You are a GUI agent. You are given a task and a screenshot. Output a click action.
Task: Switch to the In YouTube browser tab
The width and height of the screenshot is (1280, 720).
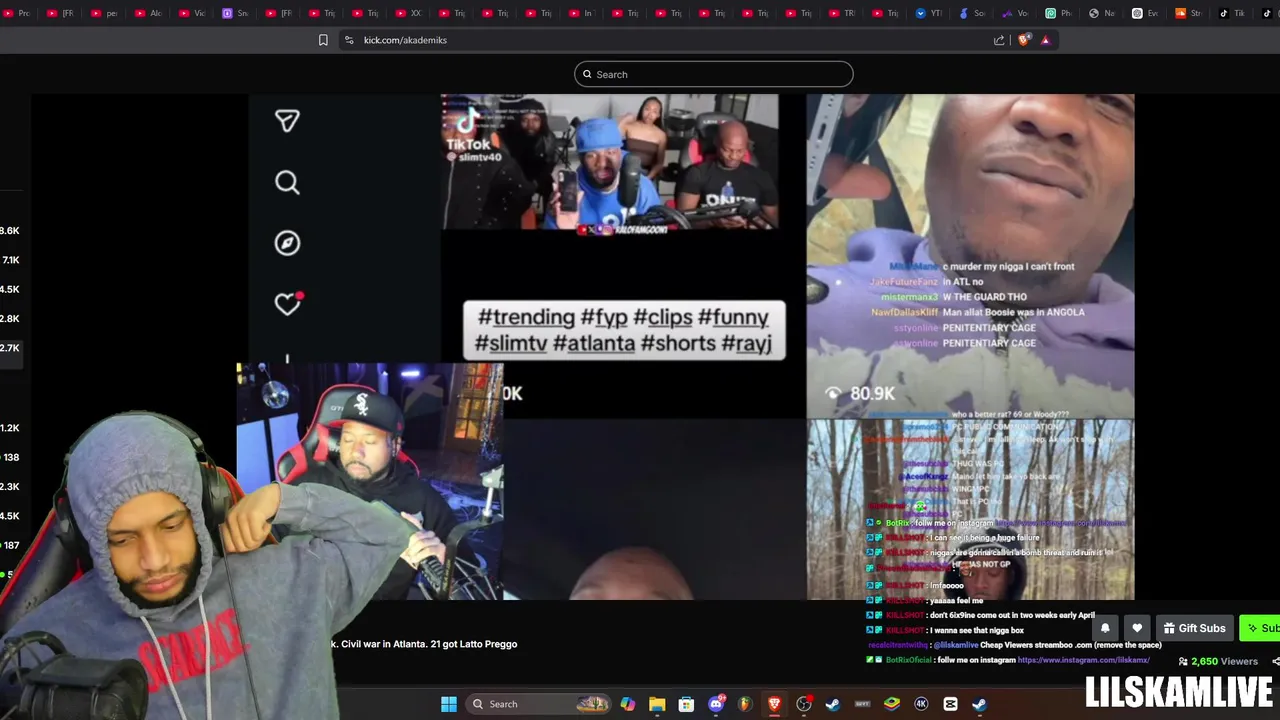582,13
